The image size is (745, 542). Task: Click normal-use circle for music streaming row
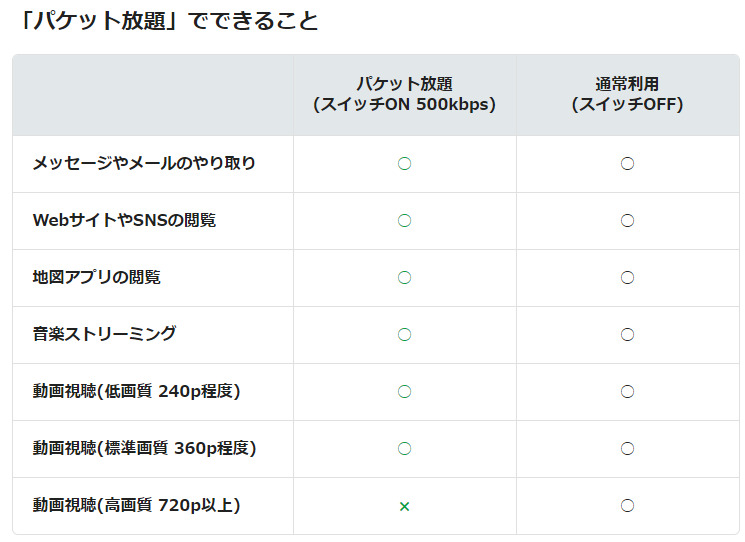627,334
